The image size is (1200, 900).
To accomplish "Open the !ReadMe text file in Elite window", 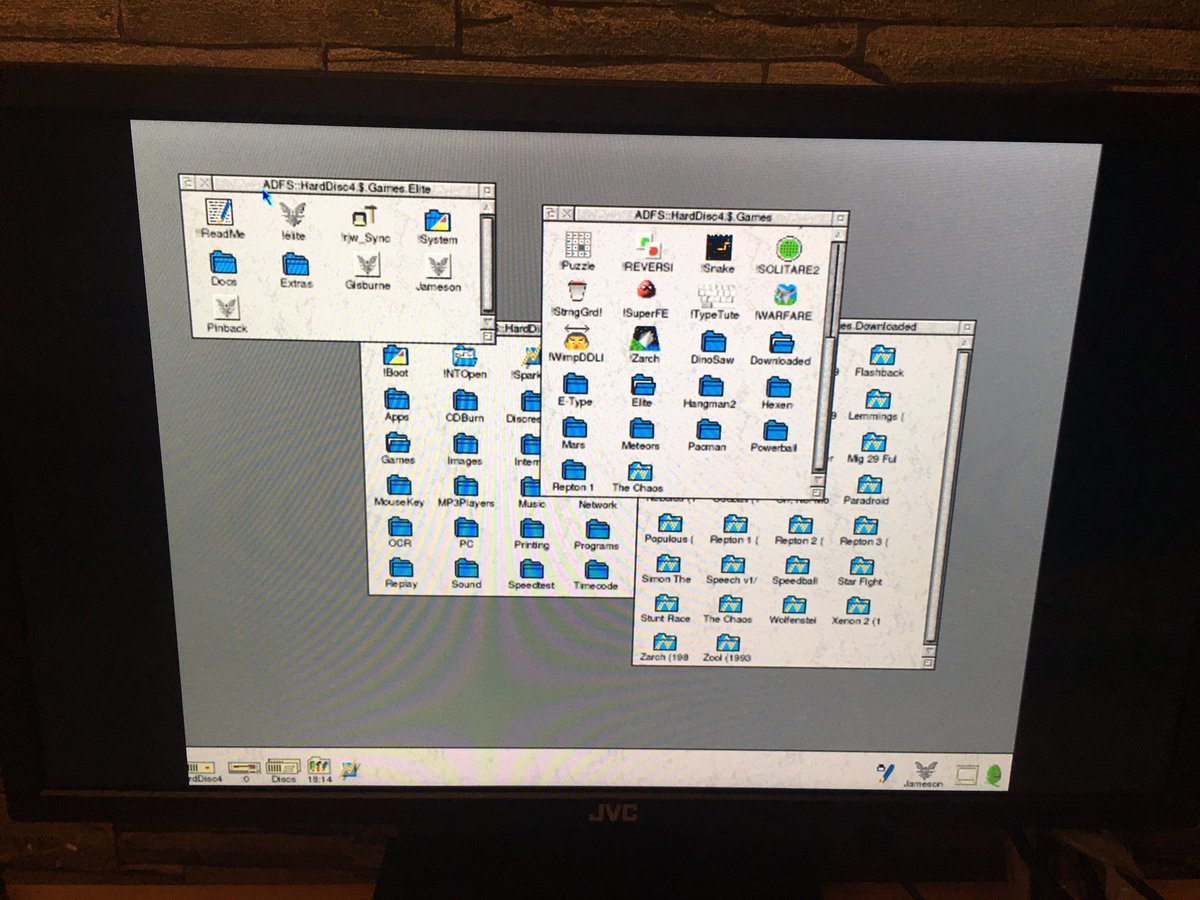I will (x=219, y=212).
